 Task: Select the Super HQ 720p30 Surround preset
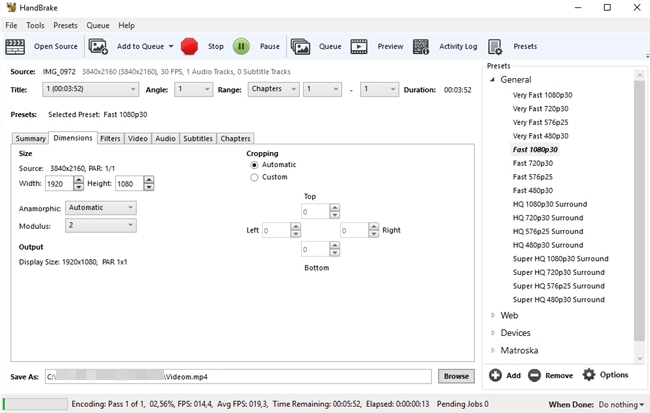point(558,272)
